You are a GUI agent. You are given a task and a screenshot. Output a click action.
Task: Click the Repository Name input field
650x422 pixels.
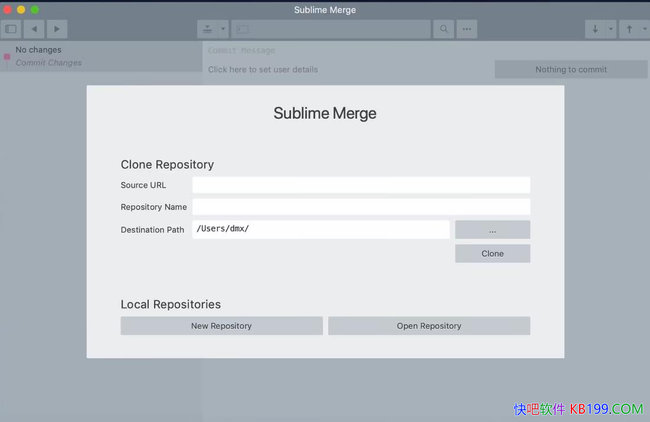[x=361, y=207]
